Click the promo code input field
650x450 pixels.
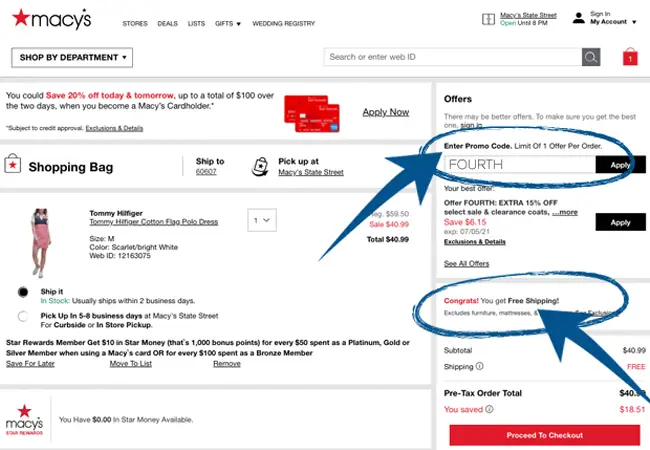(518, 165)
